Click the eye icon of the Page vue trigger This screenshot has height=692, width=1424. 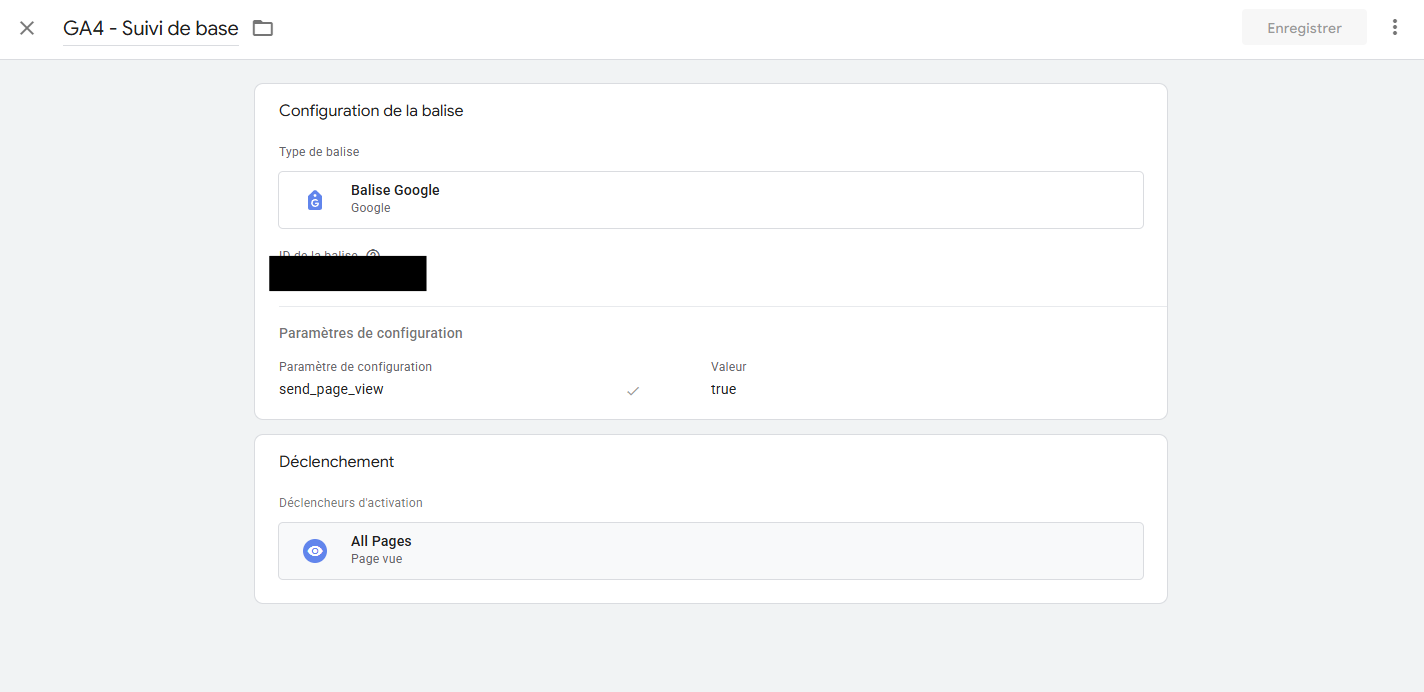315,551
